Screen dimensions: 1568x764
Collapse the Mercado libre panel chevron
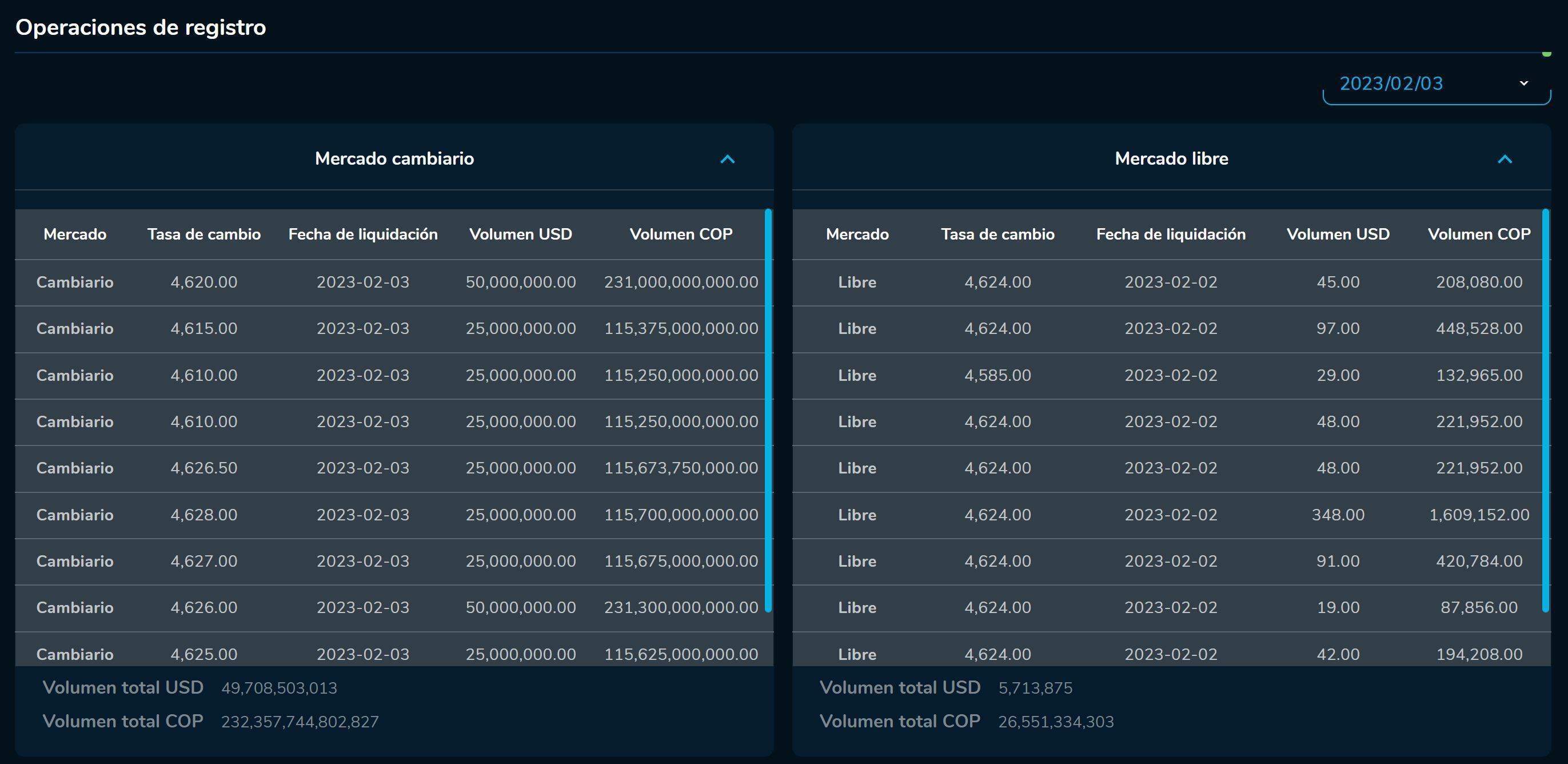(1504, 159)
